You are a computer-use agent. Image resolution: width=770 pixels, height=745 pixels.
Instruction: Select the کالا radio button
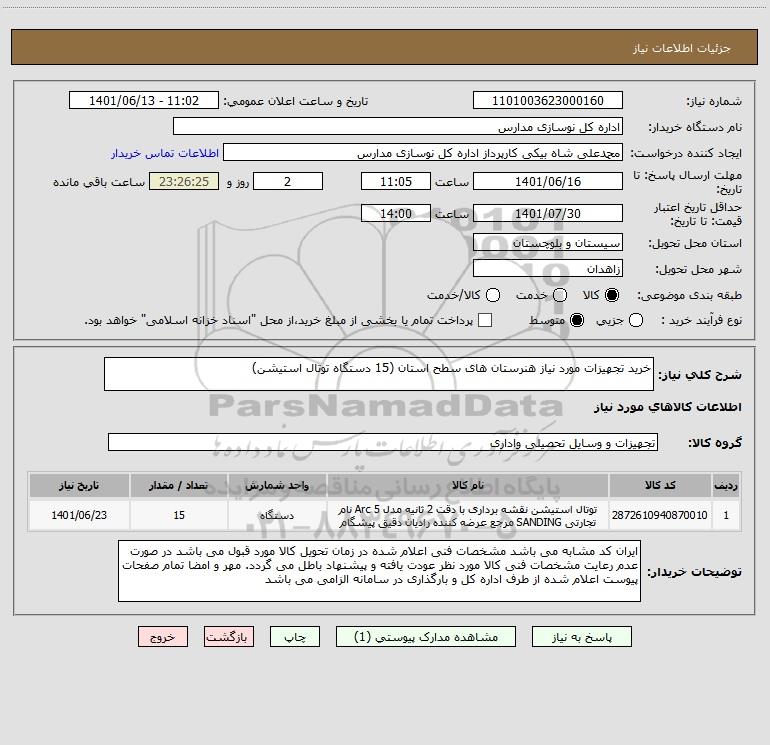pyautogui.click(x=612, y=295)
